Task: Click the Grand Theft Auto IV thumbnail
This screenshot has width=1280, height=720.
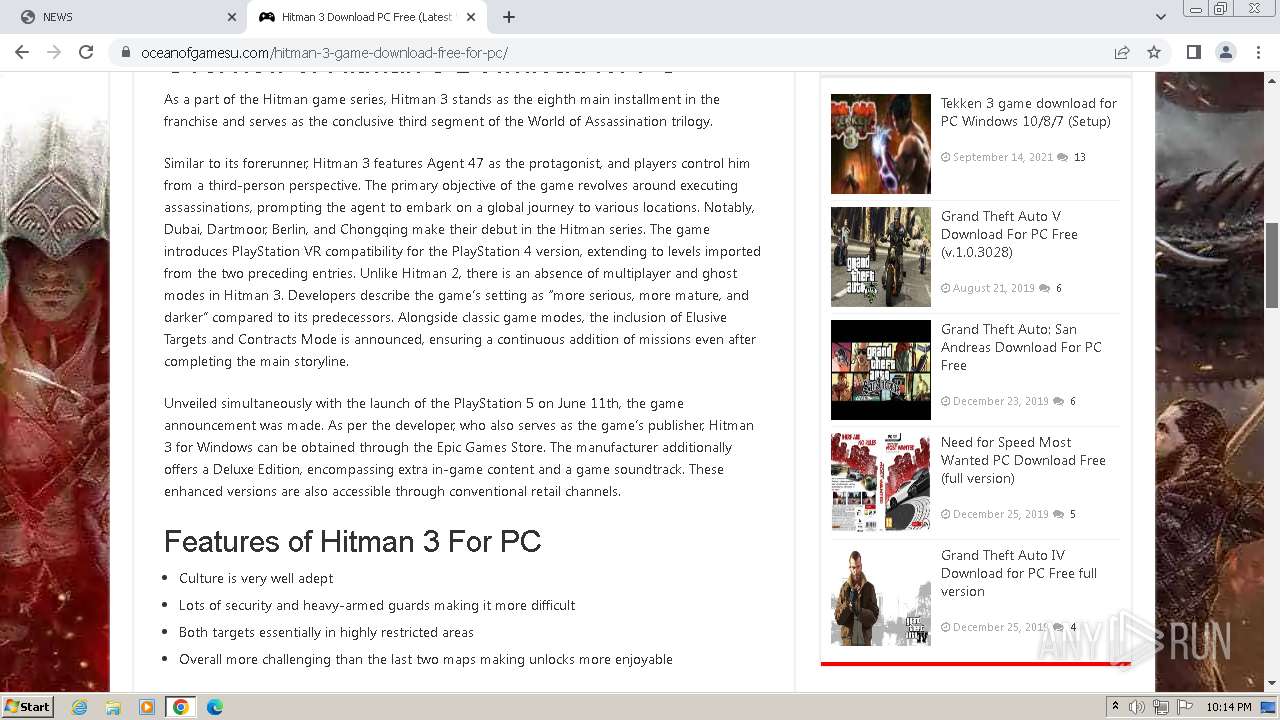Action: [x=881, y=596]
